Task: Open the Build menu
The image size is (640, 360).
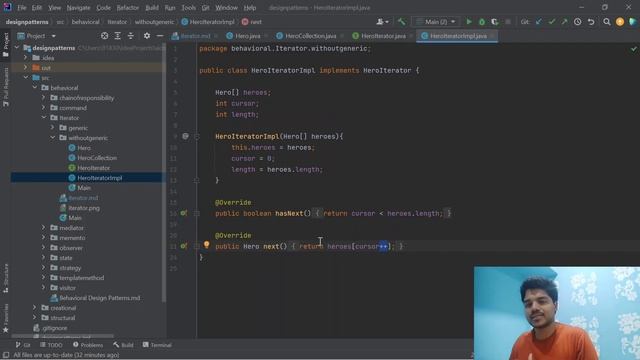Action: tap(152, 7)
